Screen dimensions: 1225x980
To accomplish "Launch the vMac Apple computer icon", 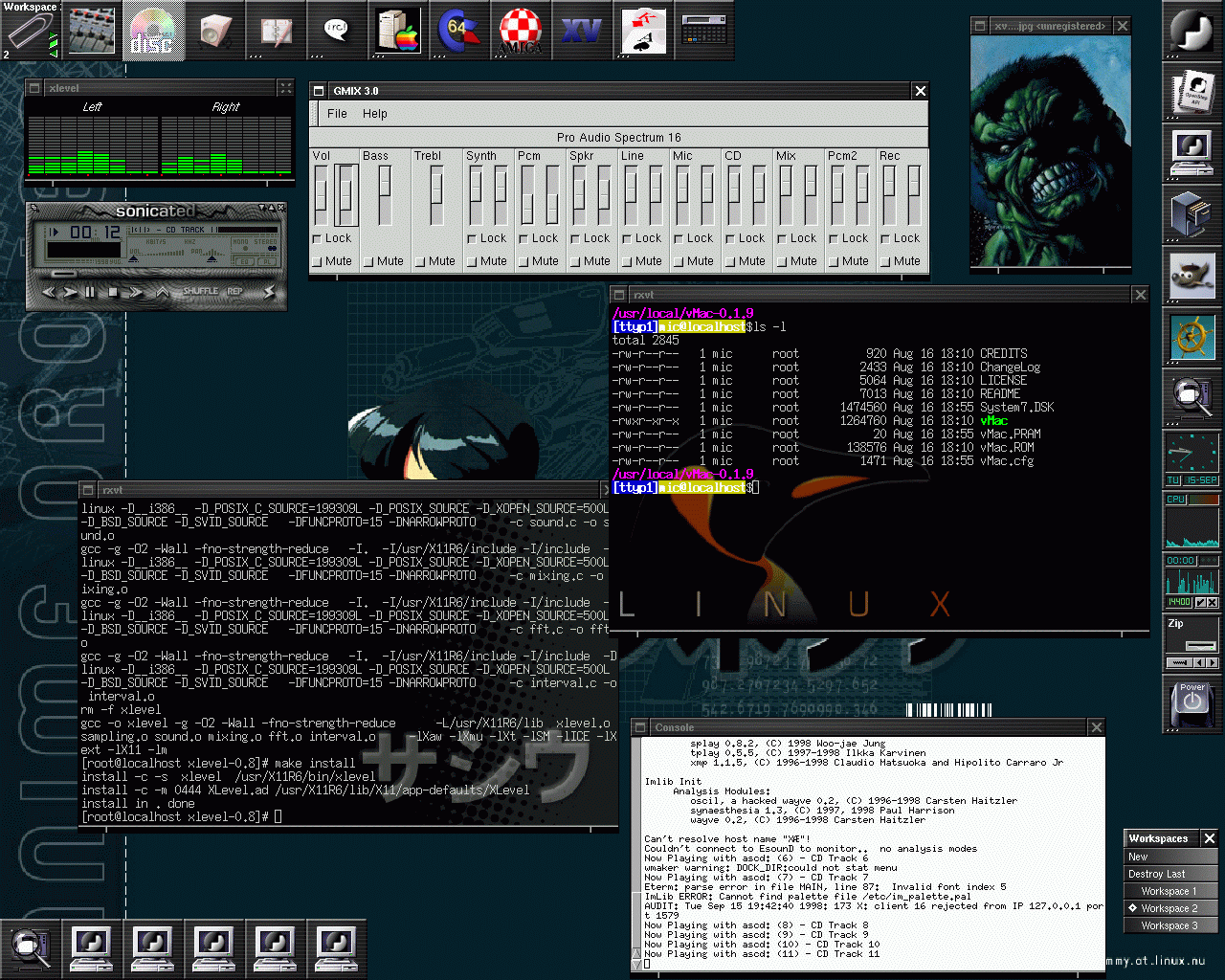I will coord(398,31).
